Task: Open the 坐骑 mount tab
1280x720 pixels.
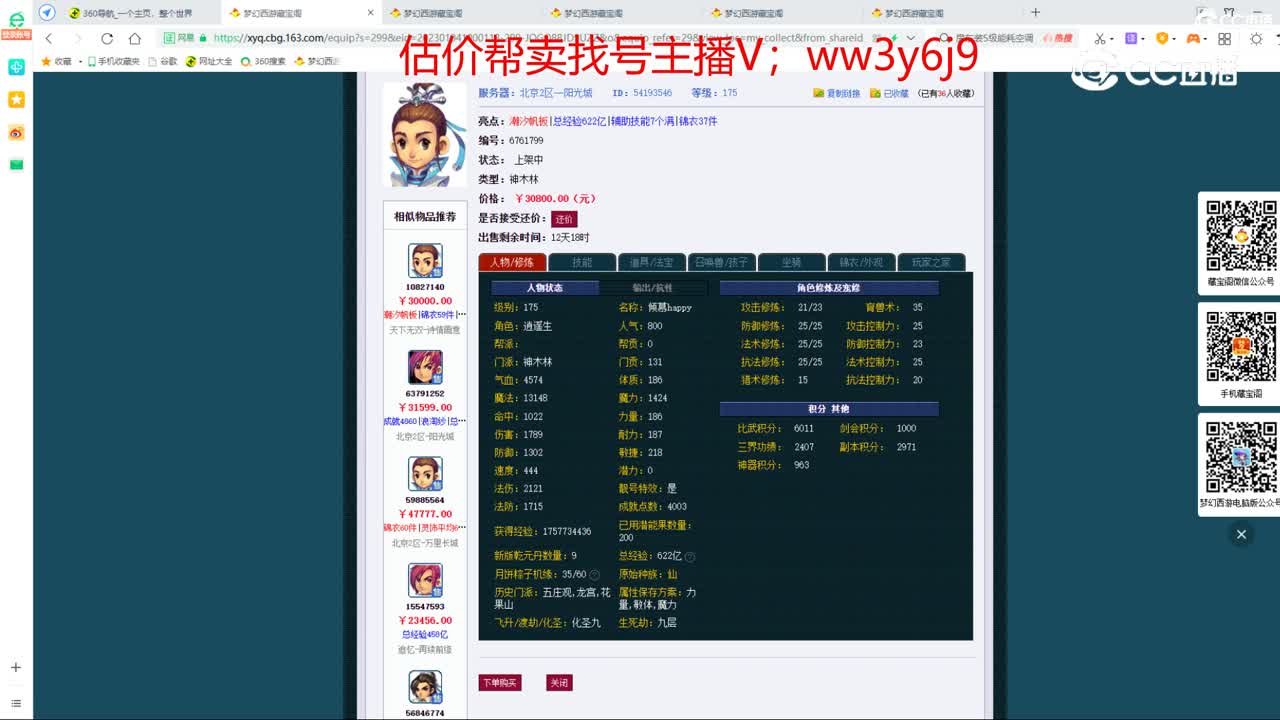Action: (x=791, y=261)
